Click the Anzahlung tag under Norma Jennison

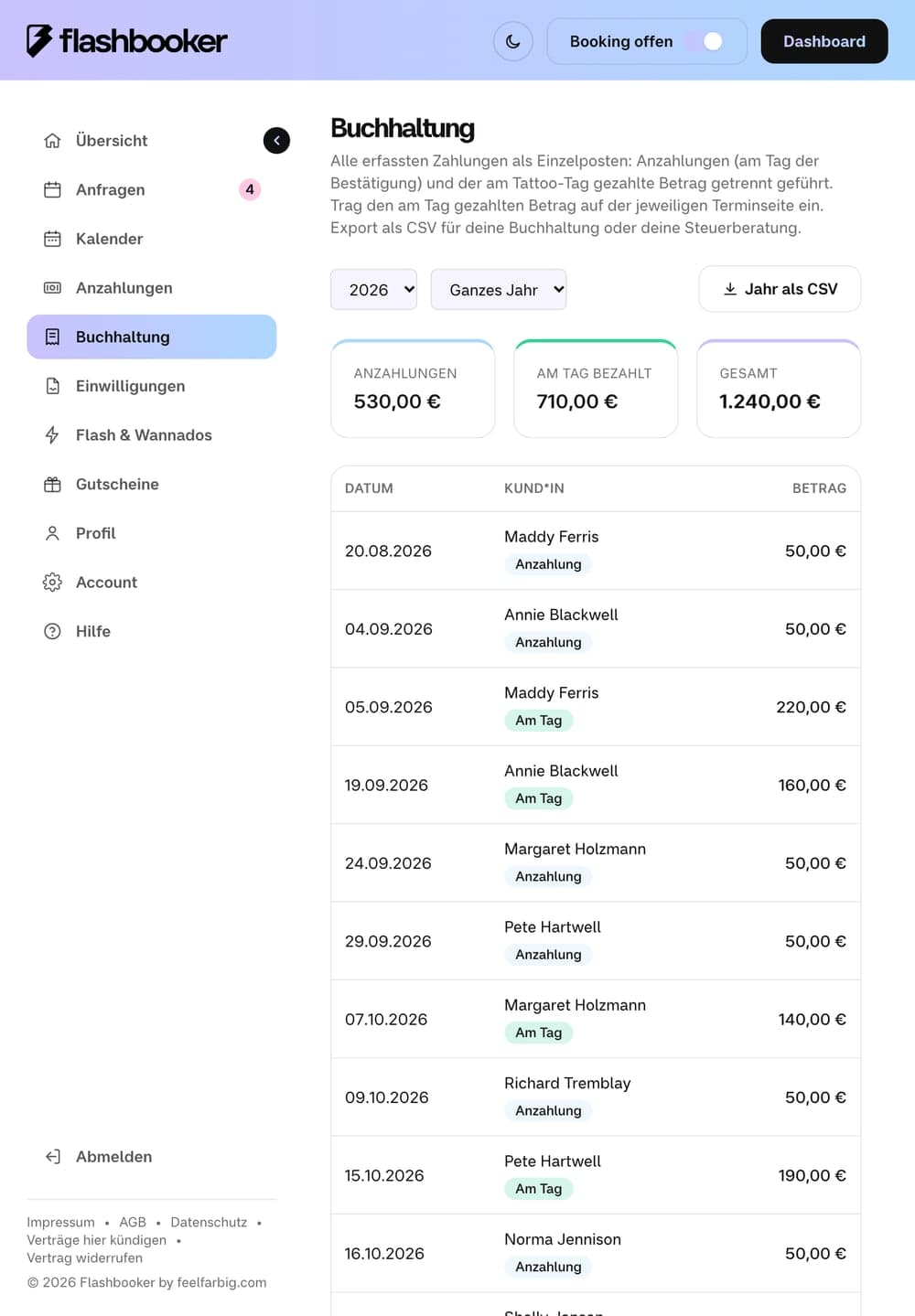click(x=548, y=1267)
